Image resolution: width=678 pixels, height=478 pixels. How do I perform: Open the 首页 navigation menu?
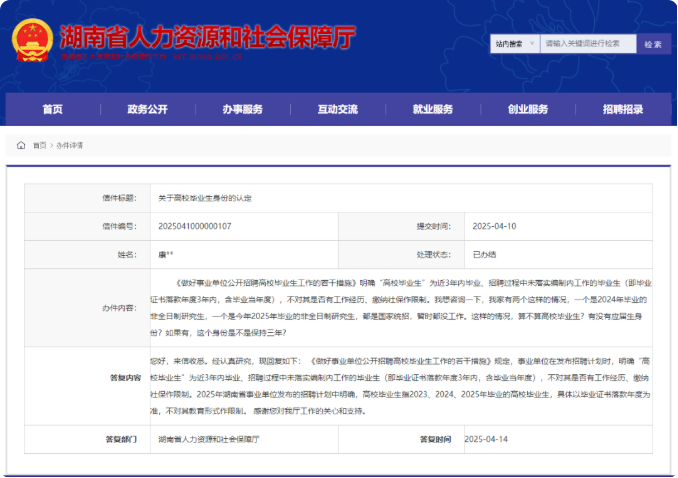[x=53, y=109]
